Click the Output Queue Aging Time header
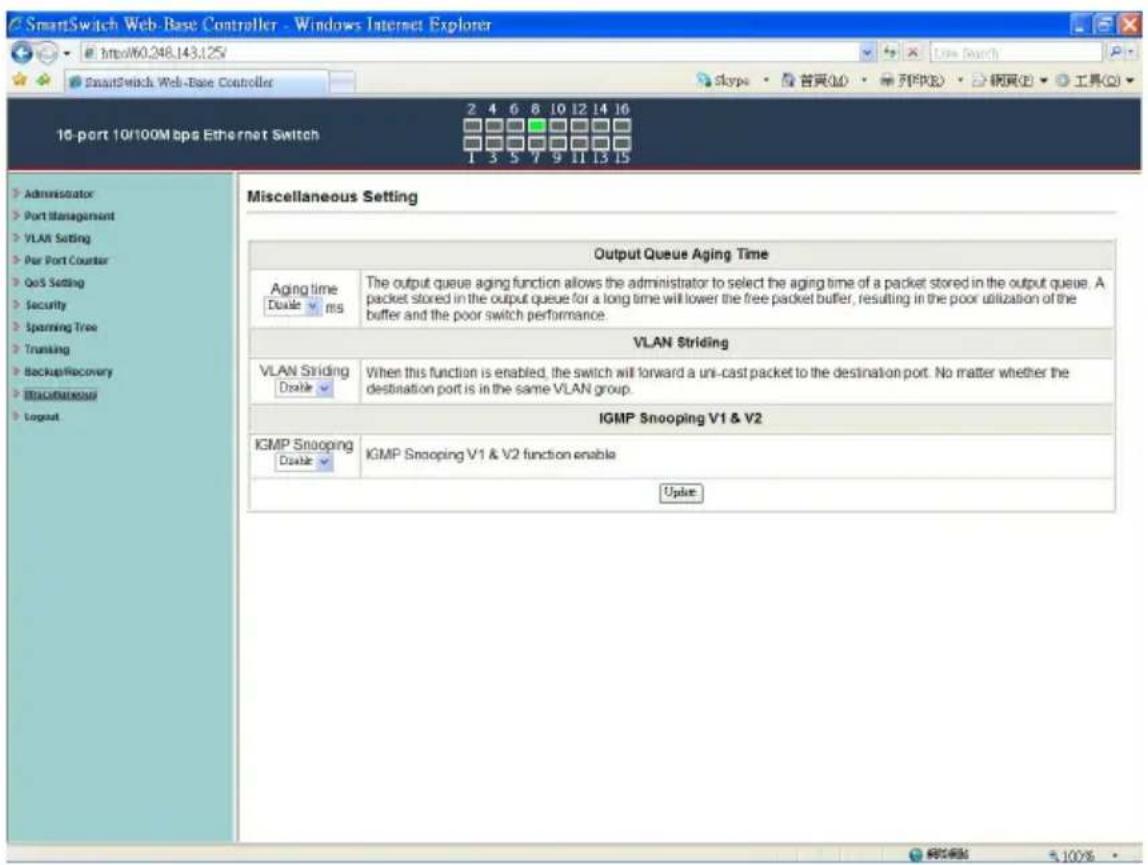The width and height of the screenshot is (1148, 865). [681, 254]
